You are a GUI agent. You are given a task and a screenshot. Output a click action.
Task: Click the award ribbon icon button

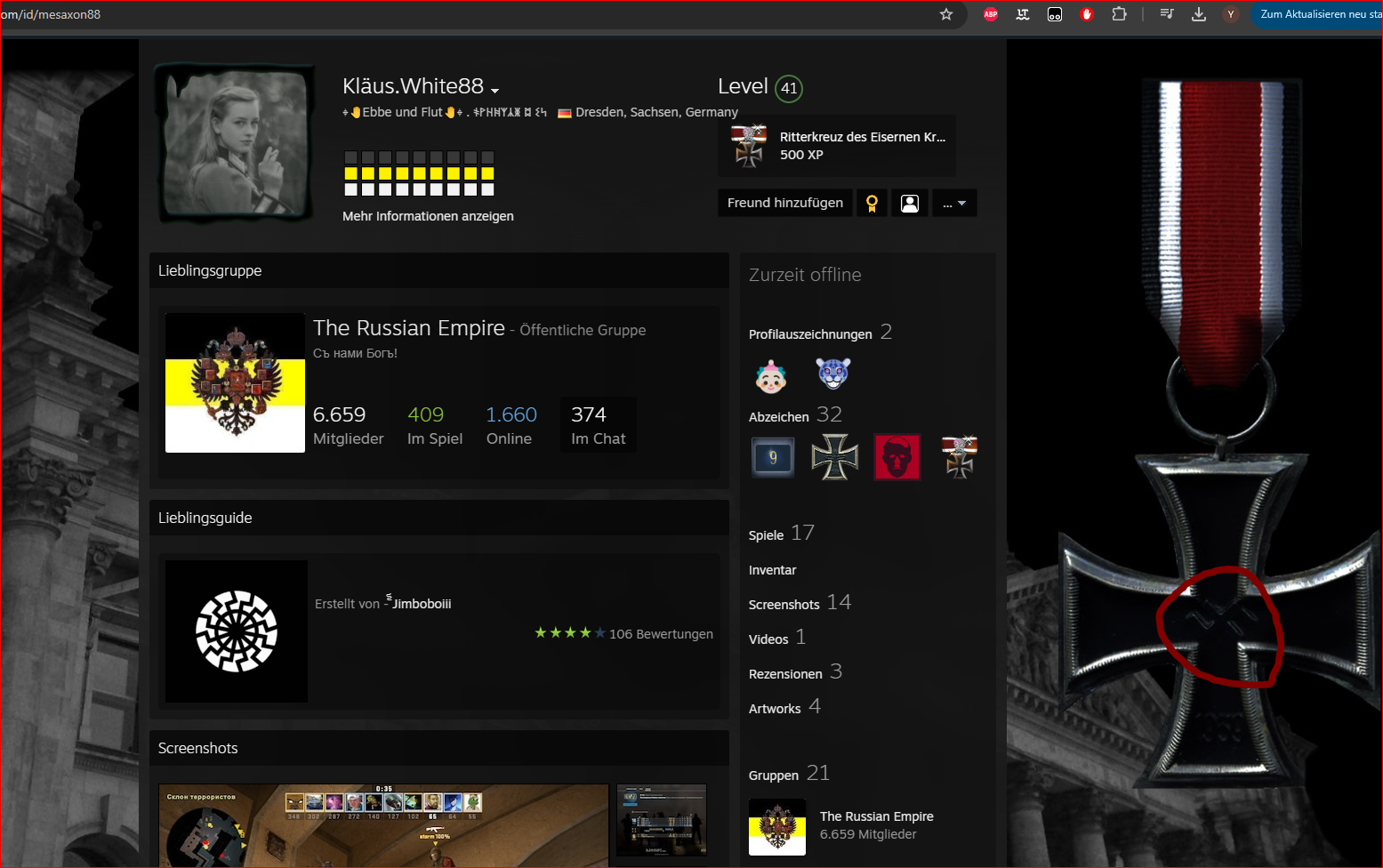point(872,204)
